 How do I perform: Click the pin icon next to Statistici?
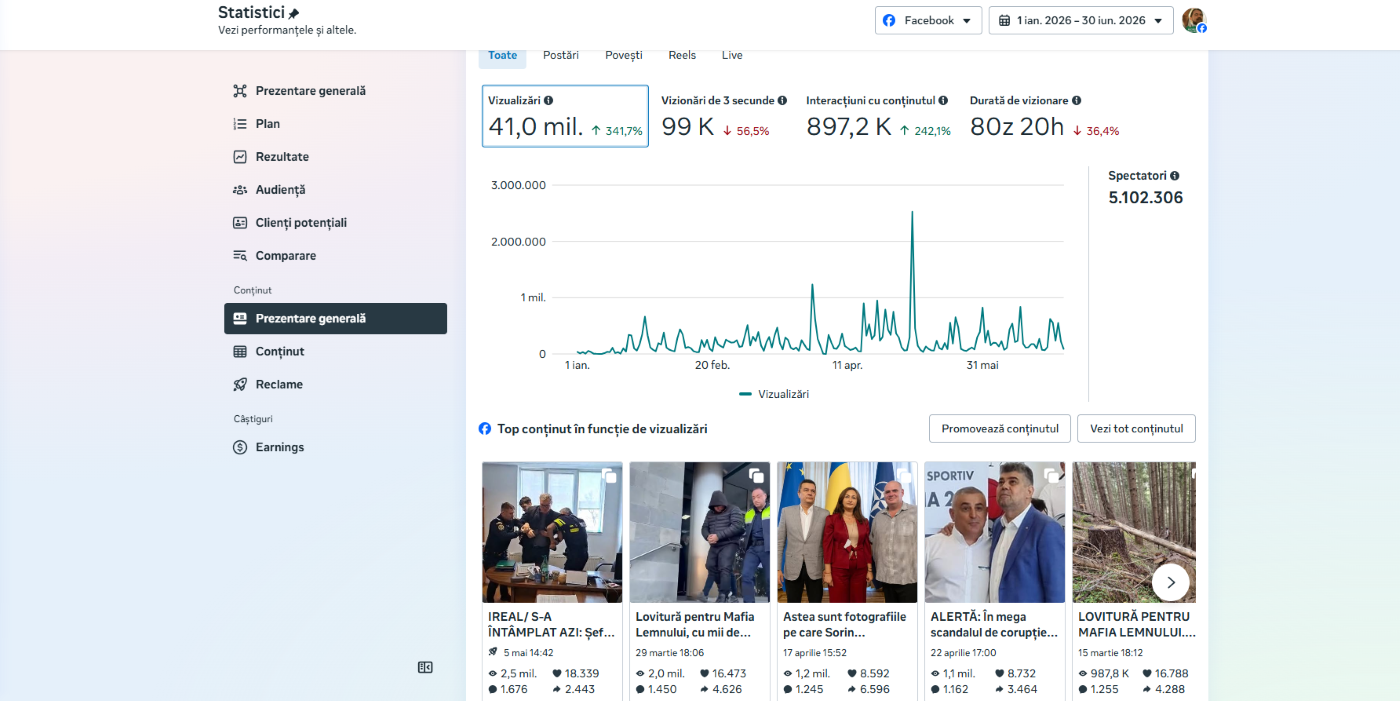[x=294, y=14]
